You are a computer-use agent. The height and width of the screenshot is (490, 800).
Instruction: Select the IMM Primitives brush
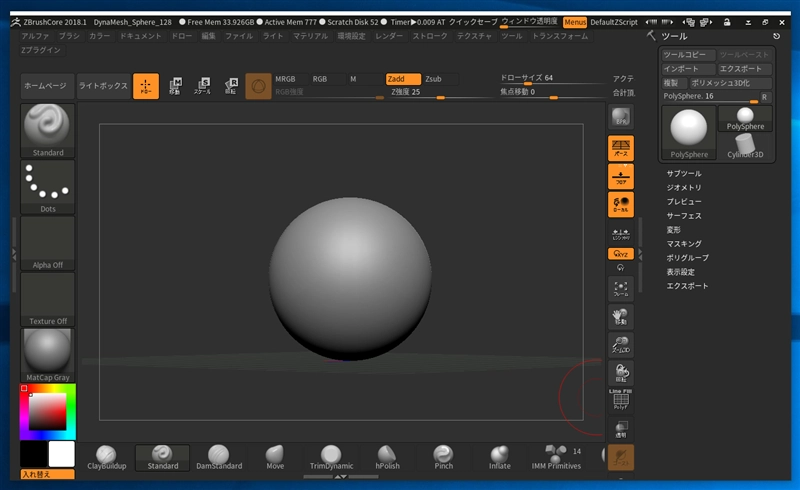556,457
